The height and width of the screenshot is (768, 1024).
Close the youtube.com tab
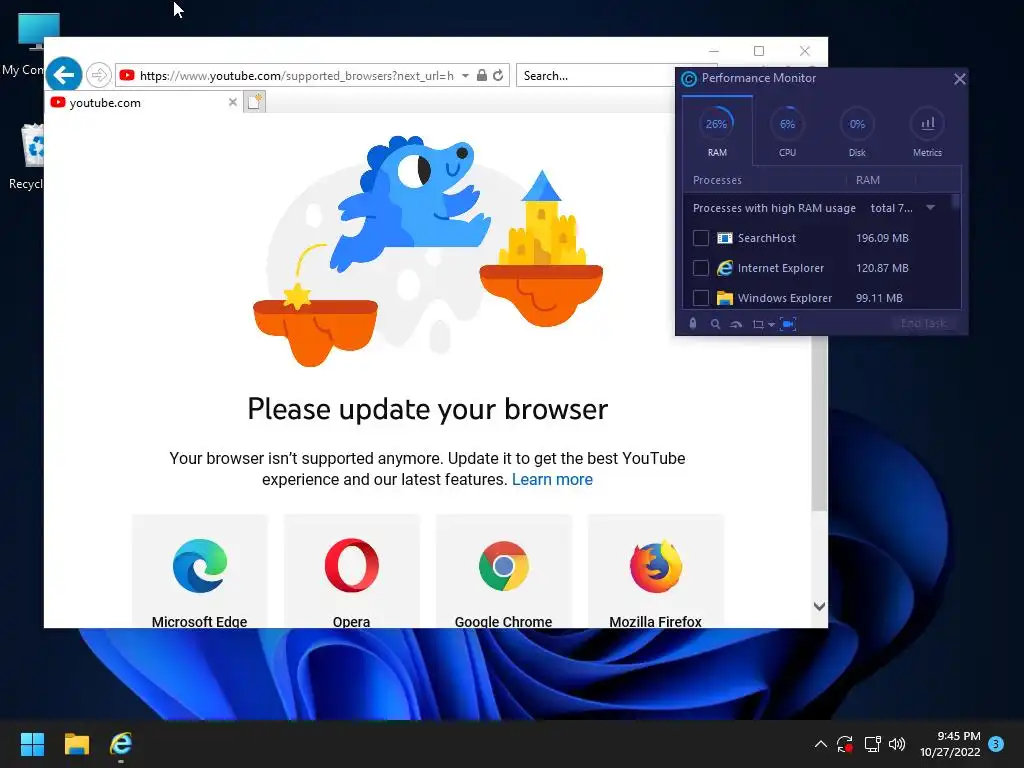232,103
